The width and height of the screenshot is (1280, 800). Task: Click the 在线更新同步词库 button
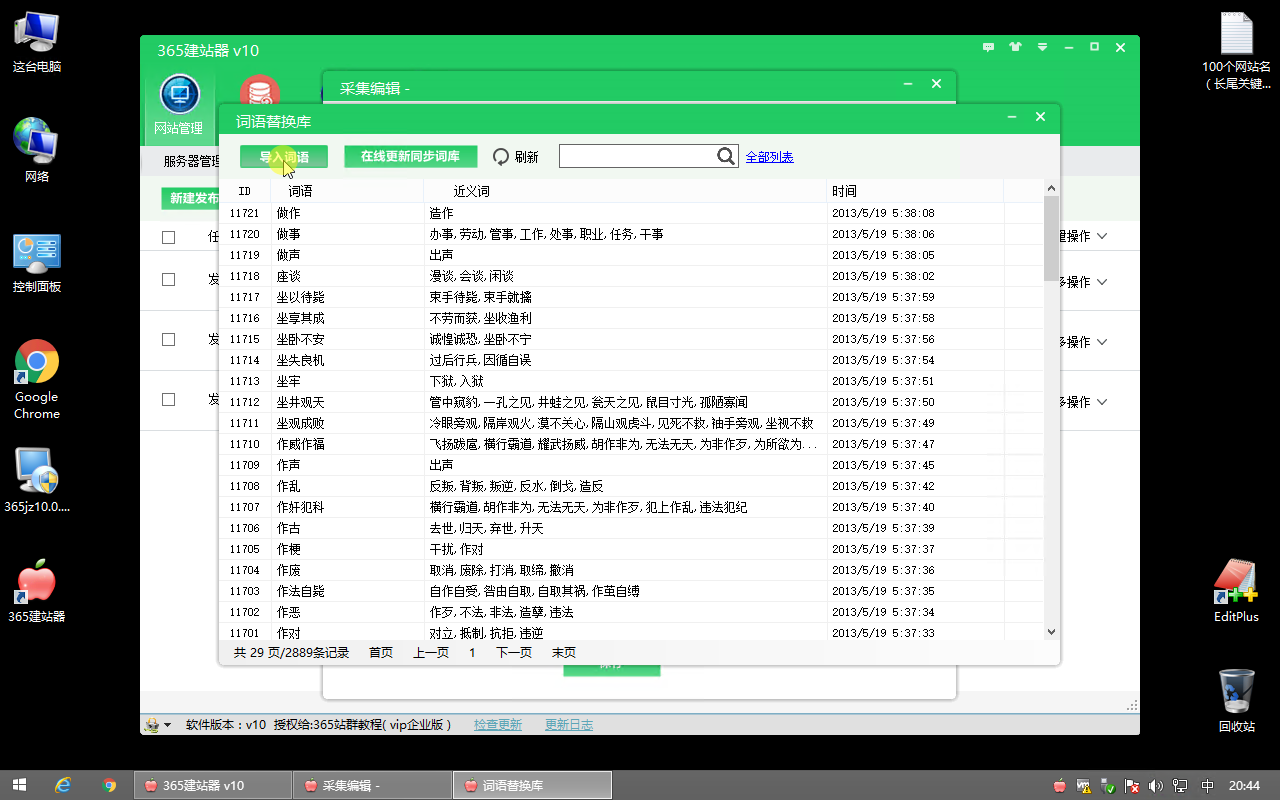tap(410, 157)
